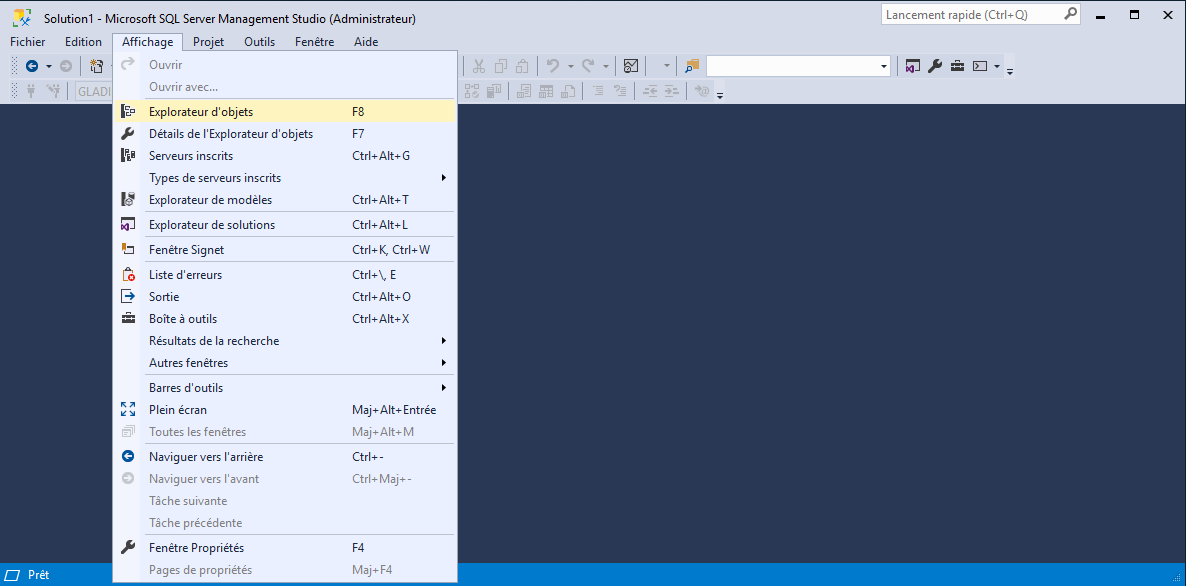Click the Undo toolbar icon
Screen dimensions: 1186x586
553,67
